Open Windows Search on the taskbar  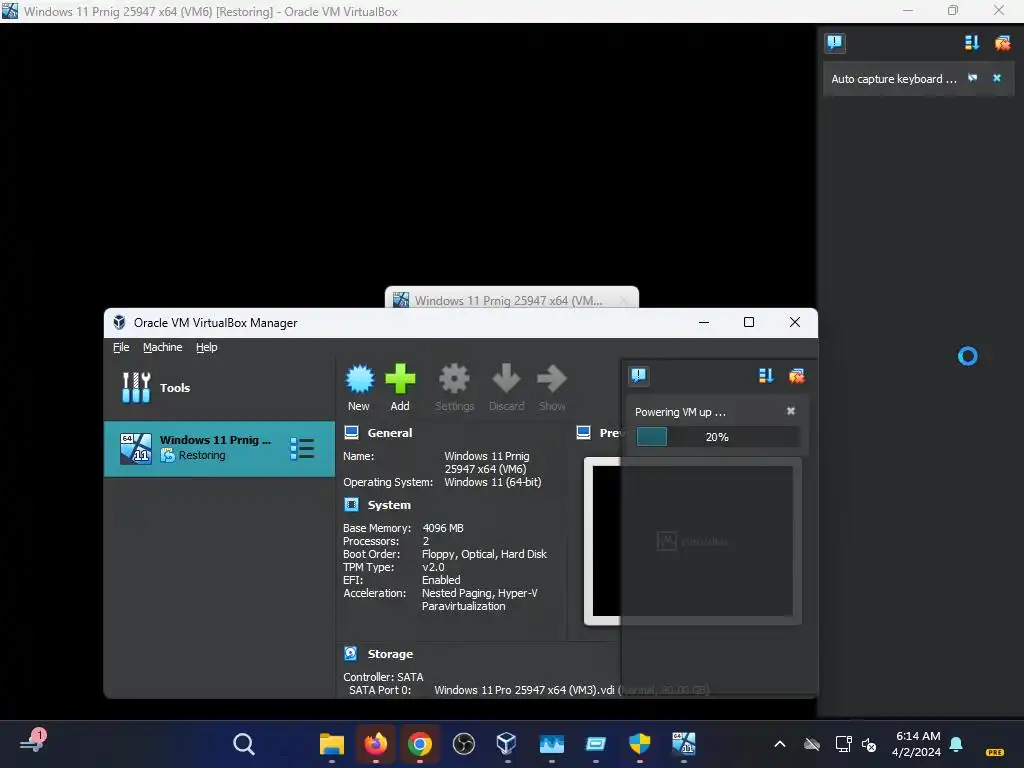pos(244,744)
